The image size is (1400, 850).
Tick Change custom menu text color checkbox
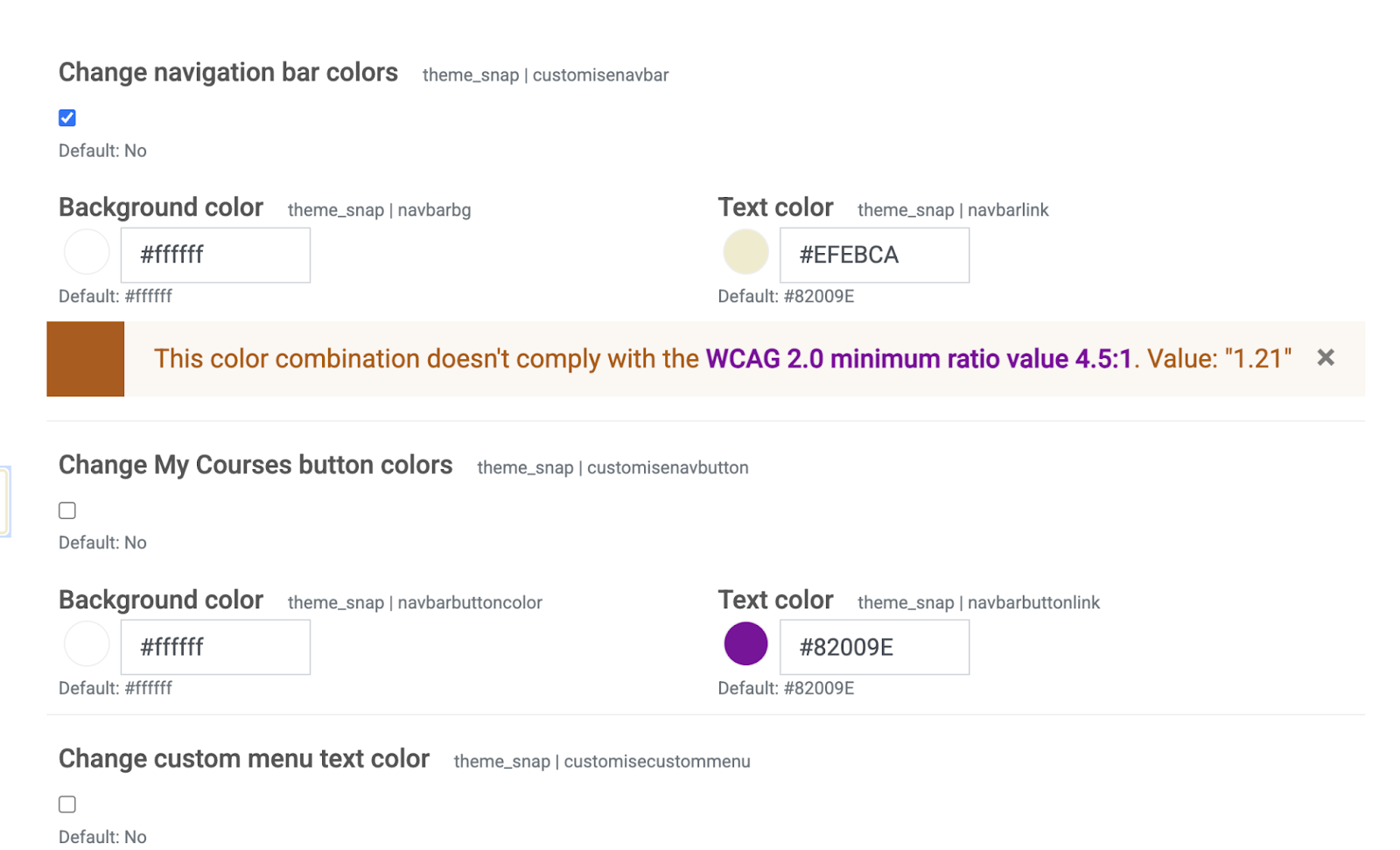point(67,804)
